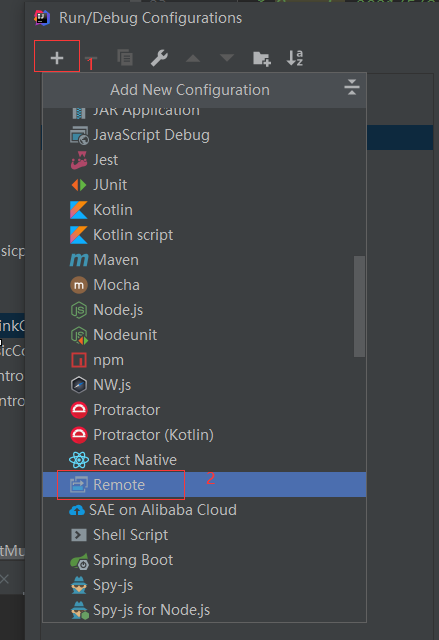This screenshot has width=439, height=640.
Task: Select the highlighted Remote configuration
Action: click(x=204, y=484)
